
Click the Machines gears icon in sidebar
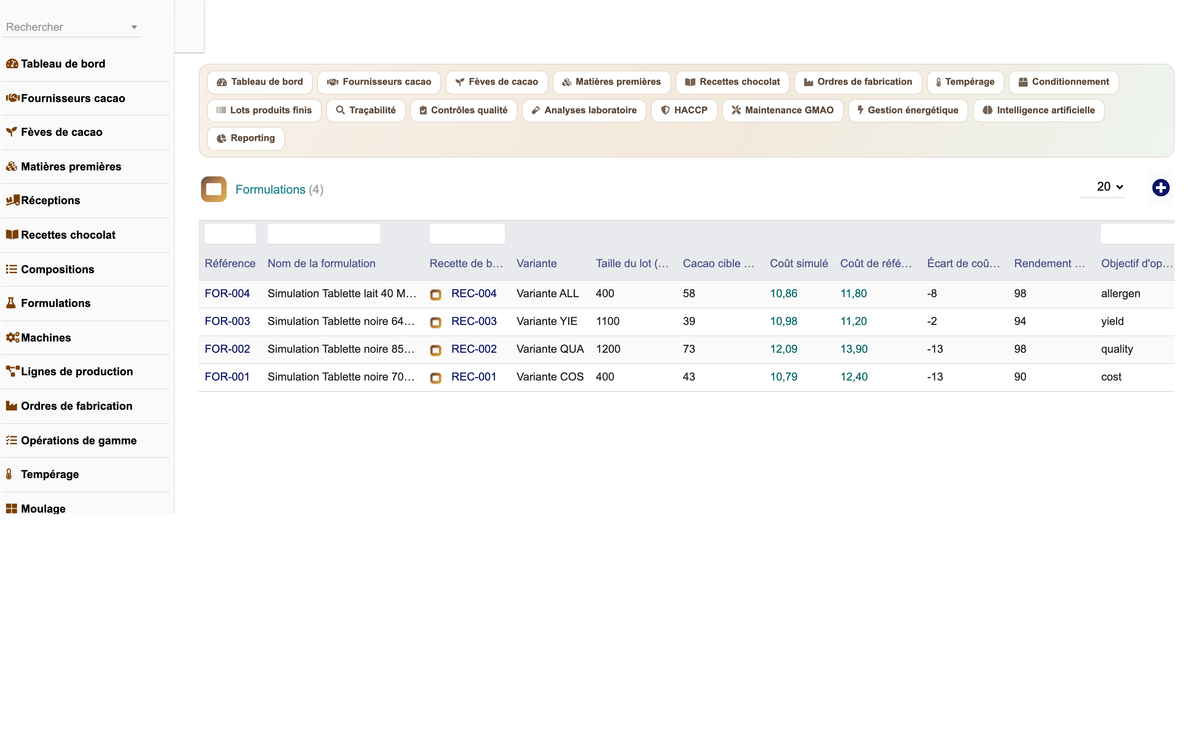(13, 338)
